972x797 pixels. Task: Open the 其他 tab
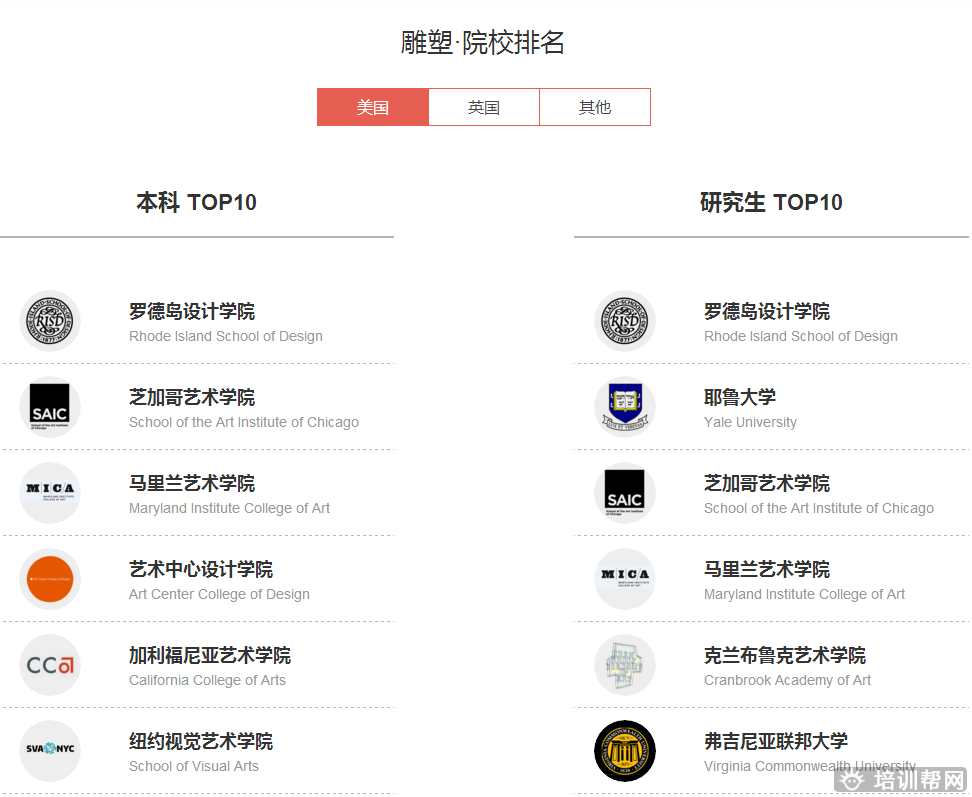pyautogui.click(x=595, y=107)
